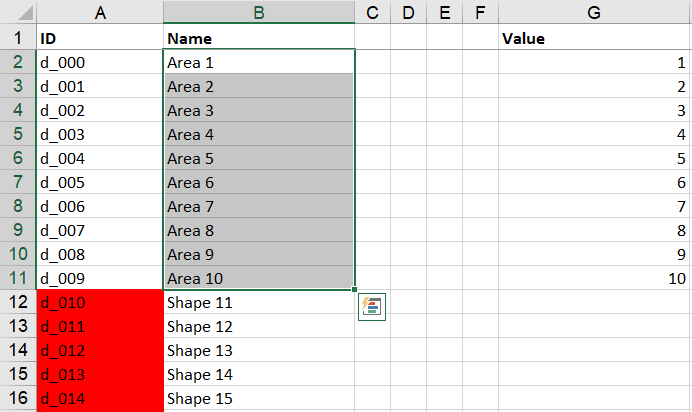Open the Quick Analysis icon below selection
The width and height of the screenshot is (692, 412).
pyautogui.click(x=372, y=307)
